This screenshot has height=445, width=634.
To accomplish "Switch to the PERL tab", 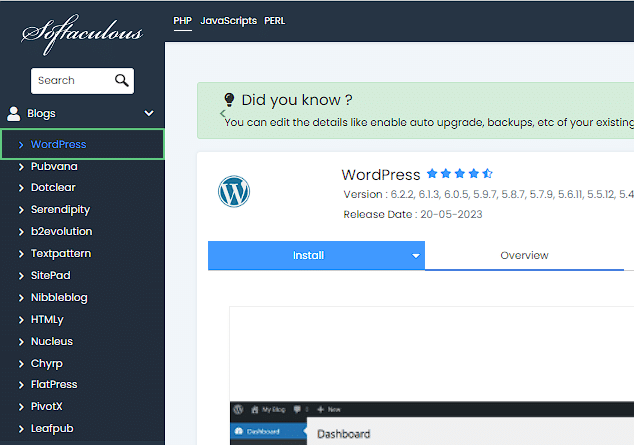I will pyautogui.click(x=275, y=21).
